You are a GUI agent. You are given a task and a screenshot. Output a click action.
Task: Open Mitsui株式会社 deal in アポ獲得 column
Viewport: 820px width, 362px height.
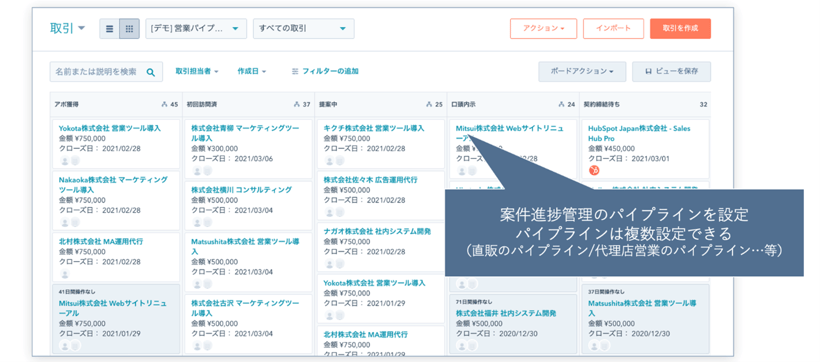[x=113, y=308]
